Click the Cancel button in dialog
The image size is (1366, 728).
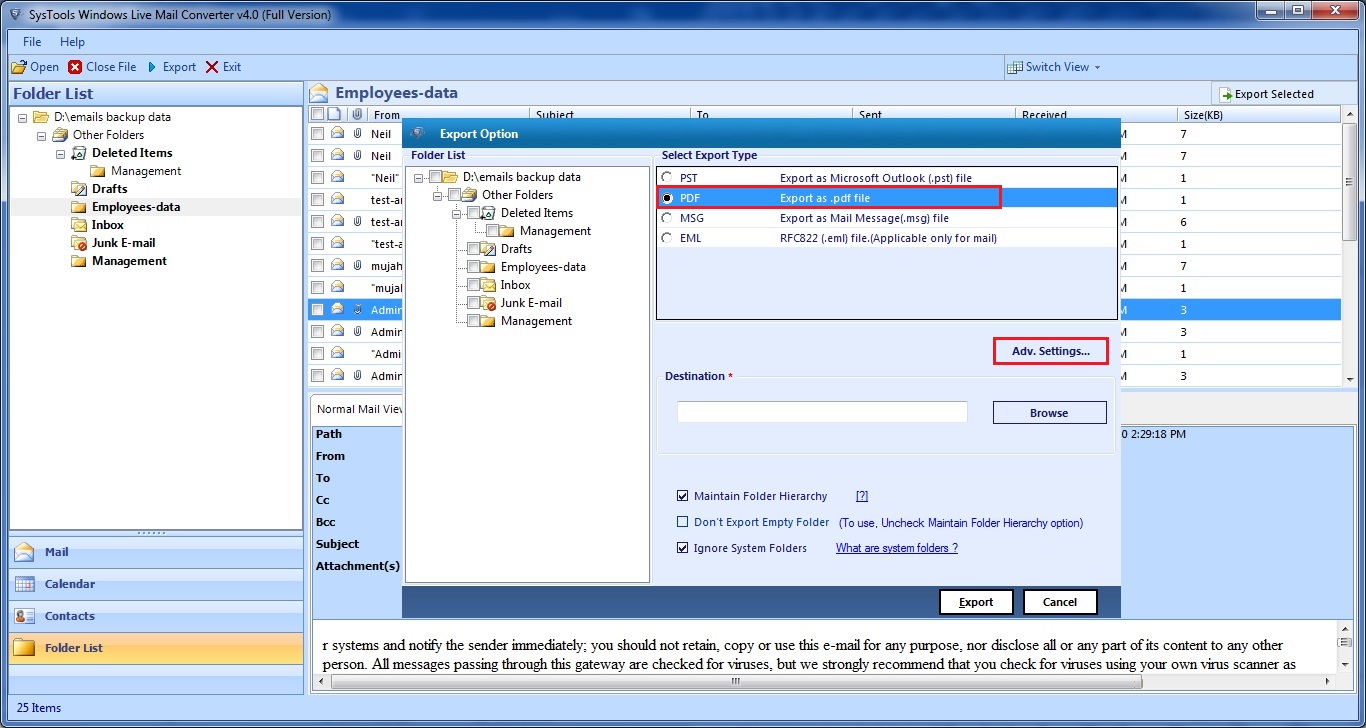(1060, 602)
